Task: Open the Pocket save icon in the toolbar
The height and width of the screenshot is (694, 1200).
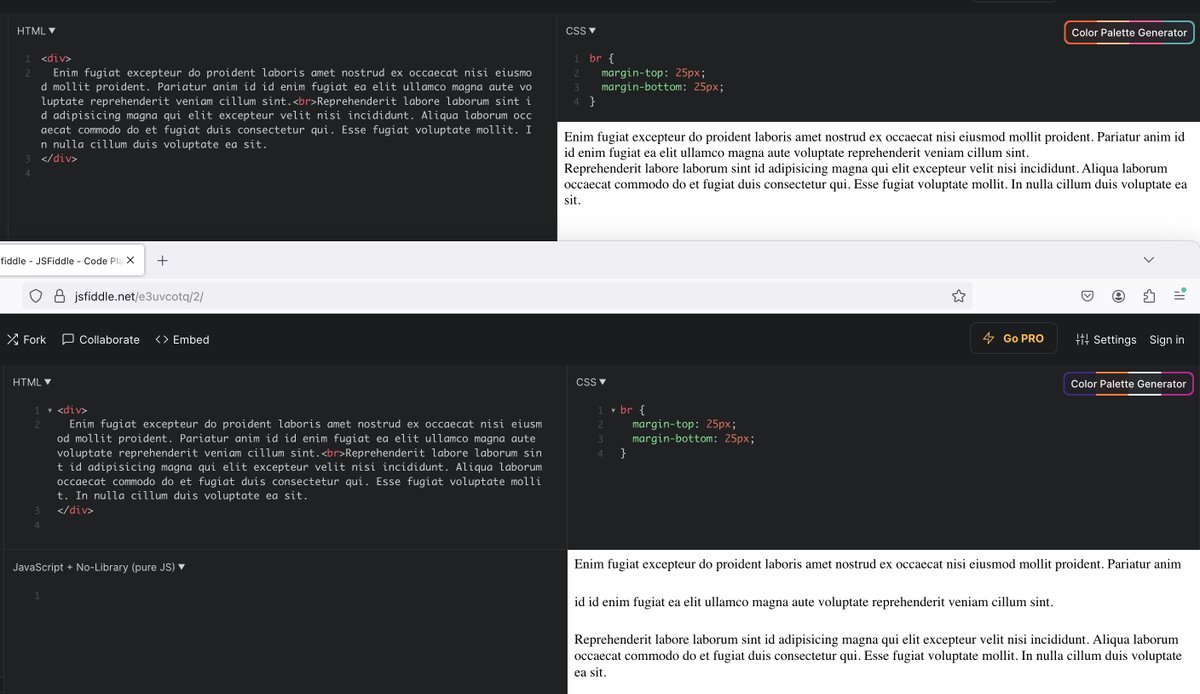Action: (1087, 295)
